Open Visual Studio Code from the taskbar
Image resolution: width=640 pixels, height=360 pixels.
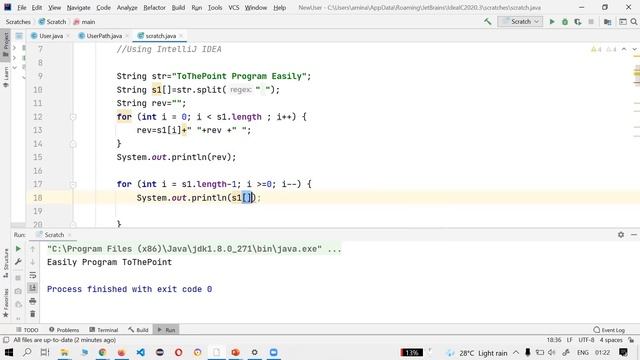pos(140,352)
